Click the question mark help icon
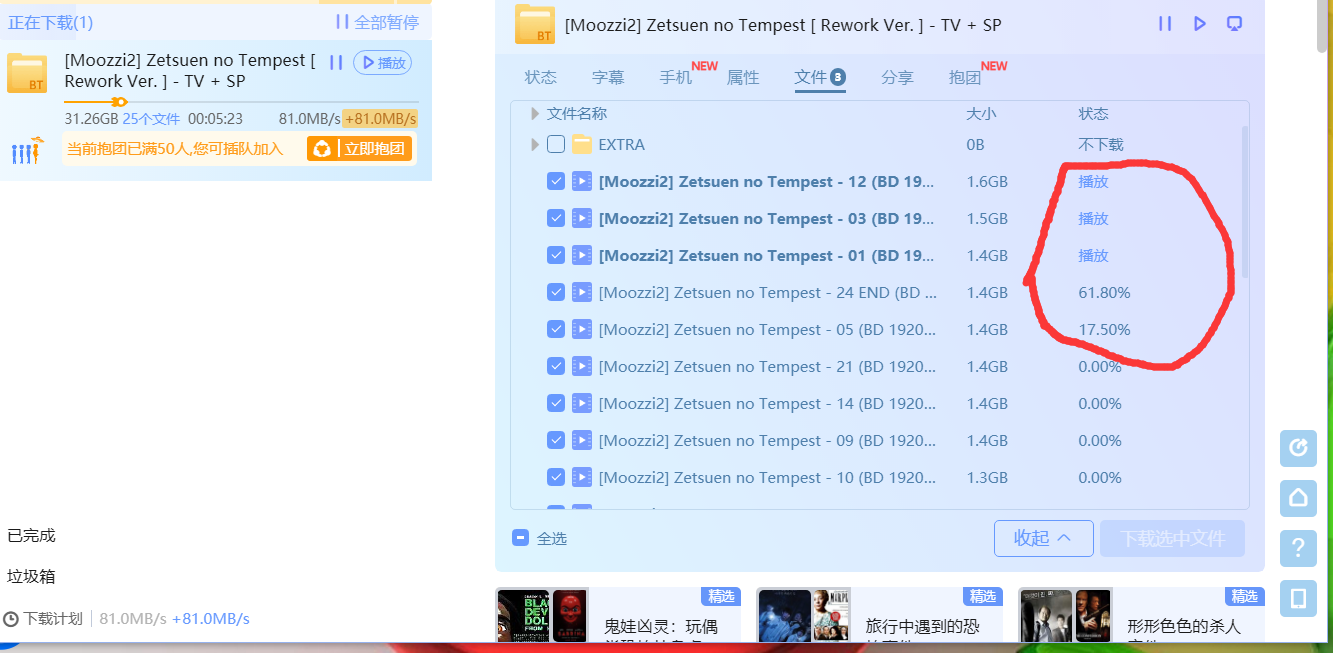The height and width of the screenshot is (653, 1333). [x=1298, y=548]
